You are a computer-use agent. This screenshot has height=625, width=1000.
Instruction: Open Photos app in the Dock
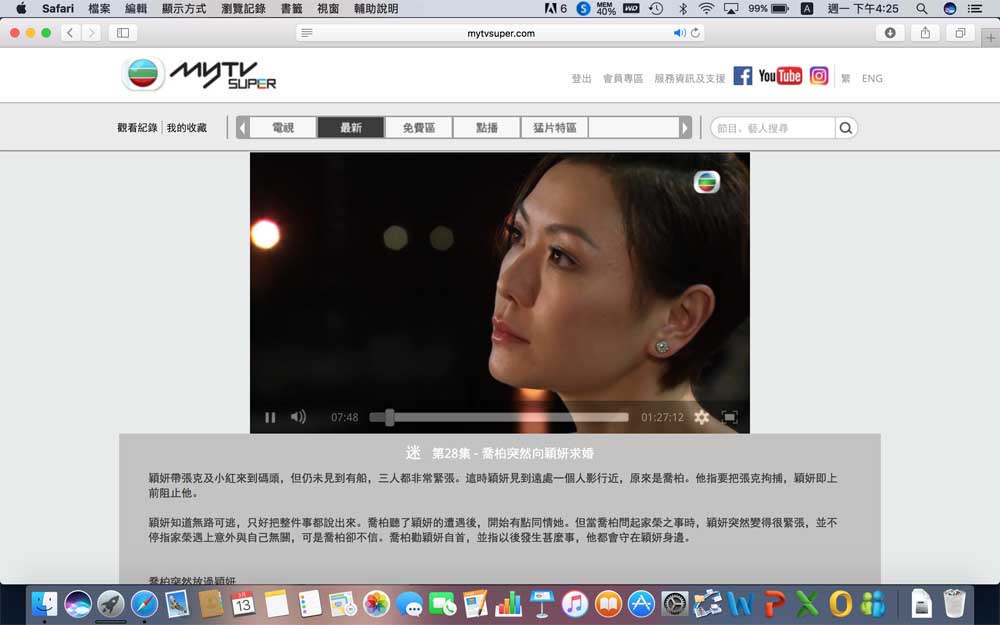coord(376,603)
